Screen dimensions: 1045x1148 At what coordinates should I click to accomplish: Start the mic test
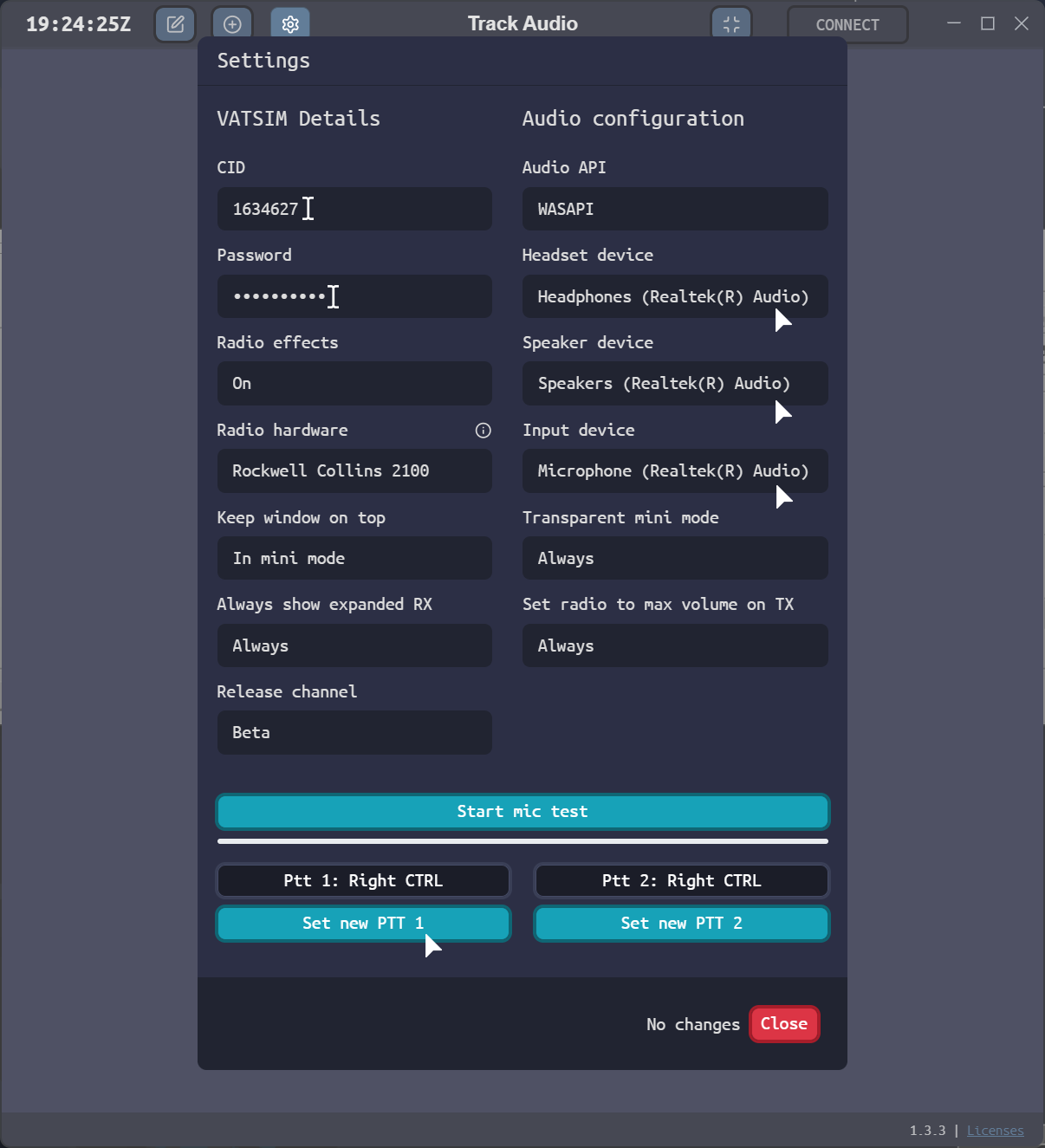coord(522,812)
